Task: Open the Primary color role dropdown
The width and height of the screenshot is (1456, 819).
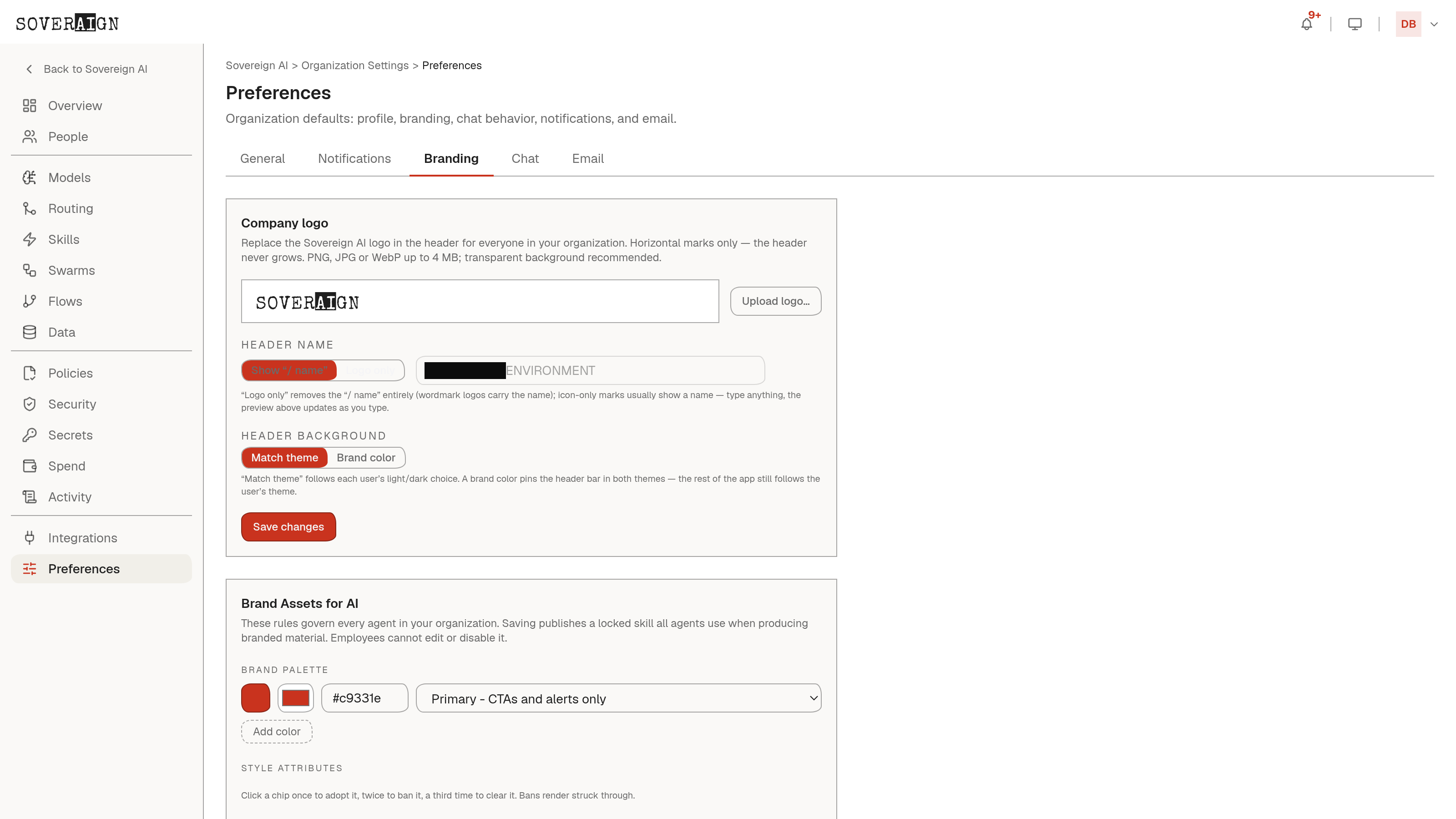Action: click(618, 698)
